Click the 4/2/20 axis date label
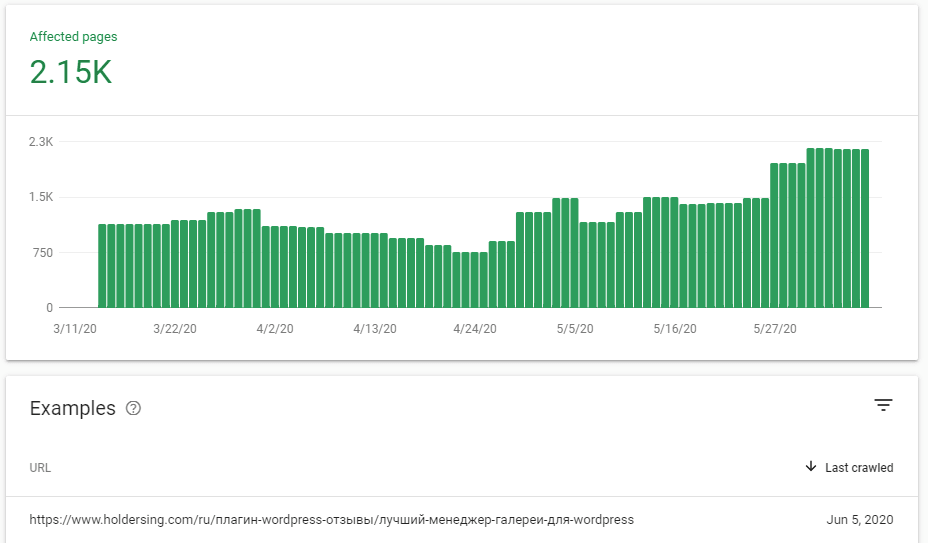The image size is (928, 543). click(x=275, y=329)
